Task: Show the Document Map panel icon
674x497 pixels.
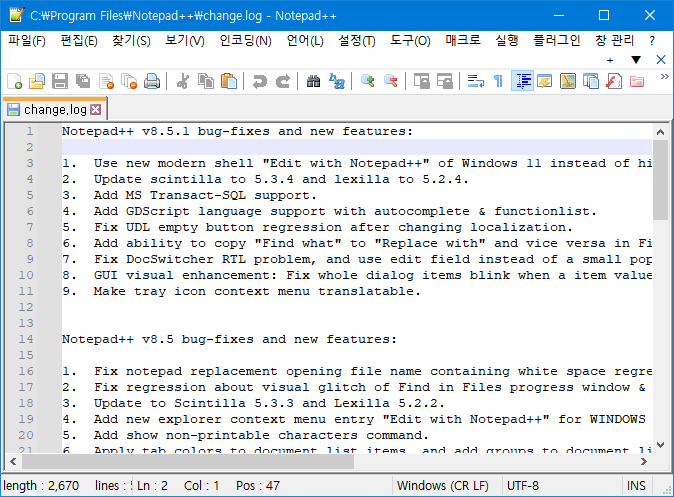Action: pos(568,81)
